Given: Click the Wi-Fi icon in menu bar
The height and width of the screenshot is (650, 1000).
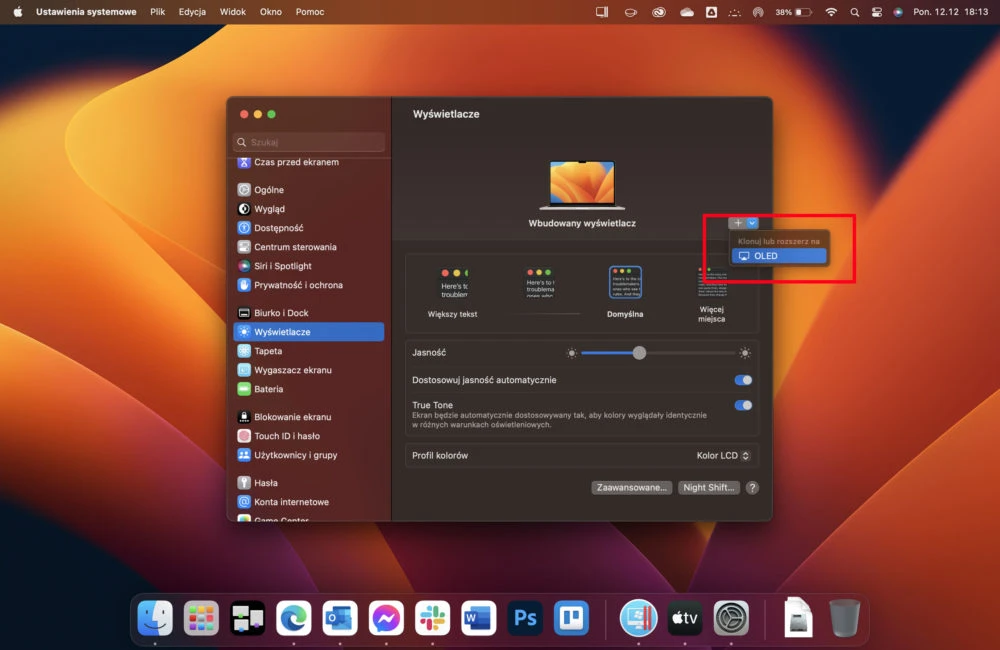Looking at the screenshot, I should click(831, 11).
